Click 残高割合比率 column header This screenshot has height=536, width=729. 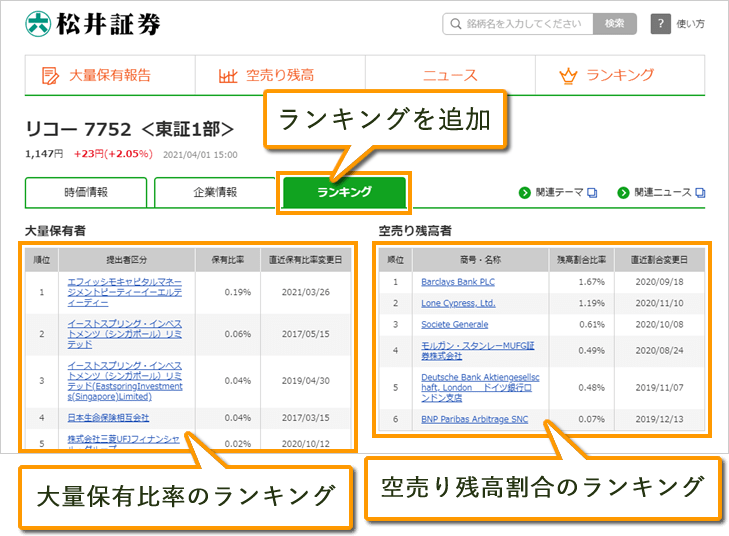582,260
